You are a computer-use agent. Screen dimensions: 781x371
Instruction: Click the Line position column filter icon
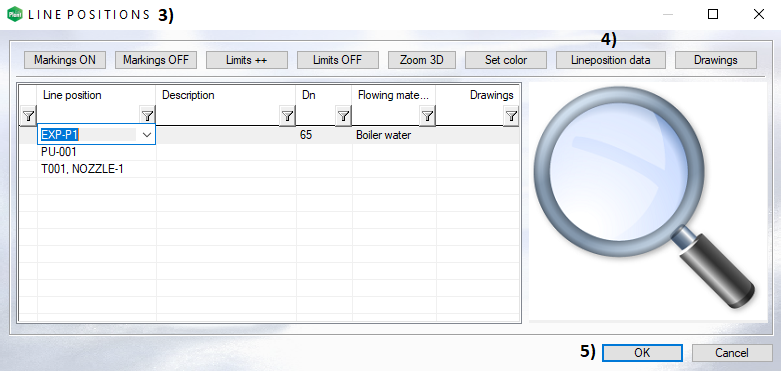pos(147,116)
